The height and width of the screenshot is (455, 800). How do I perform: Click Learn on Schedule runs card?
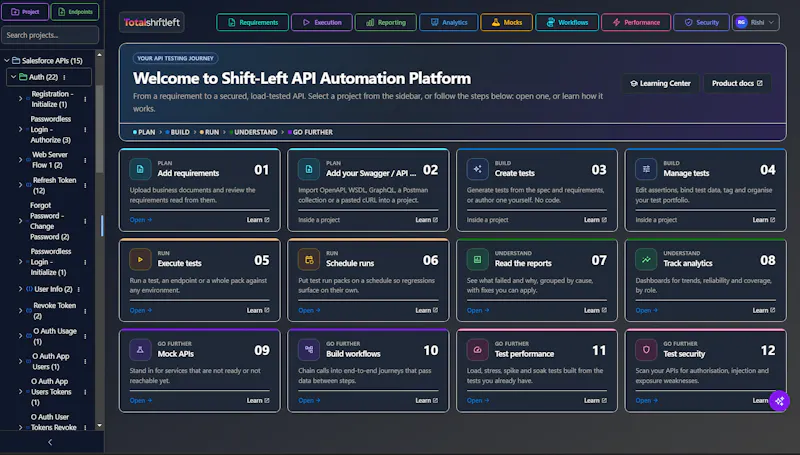(x=427, y=310)
